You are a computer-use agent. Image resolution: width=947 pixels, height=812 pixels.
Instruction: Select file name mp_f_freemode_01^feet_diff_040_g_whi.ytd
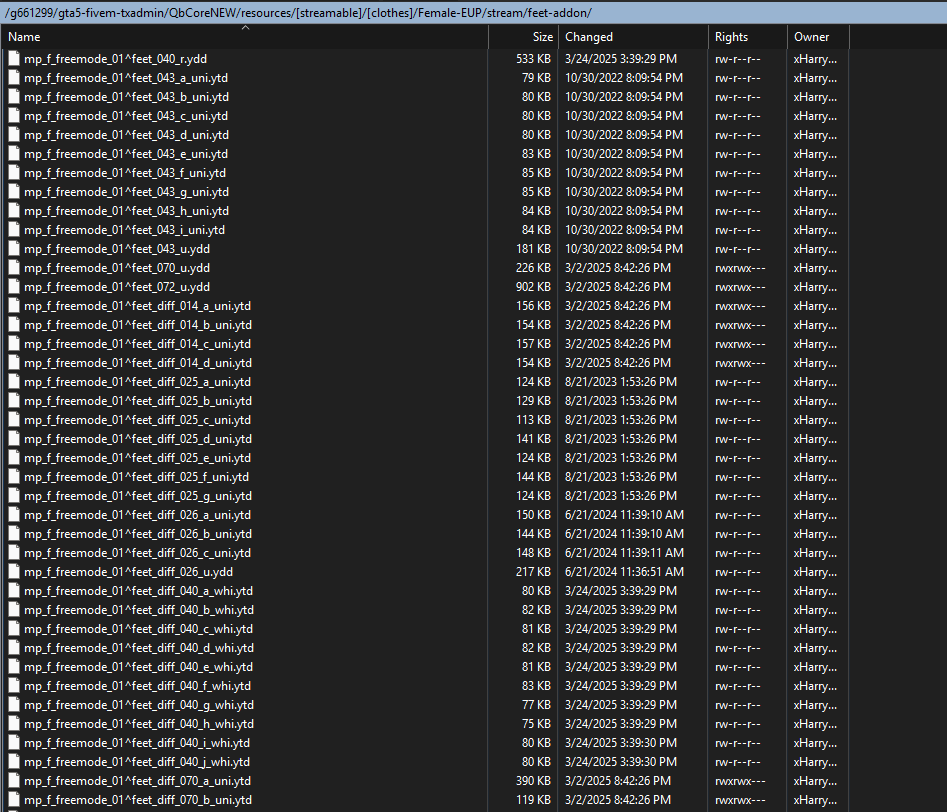tap(139, 705)
